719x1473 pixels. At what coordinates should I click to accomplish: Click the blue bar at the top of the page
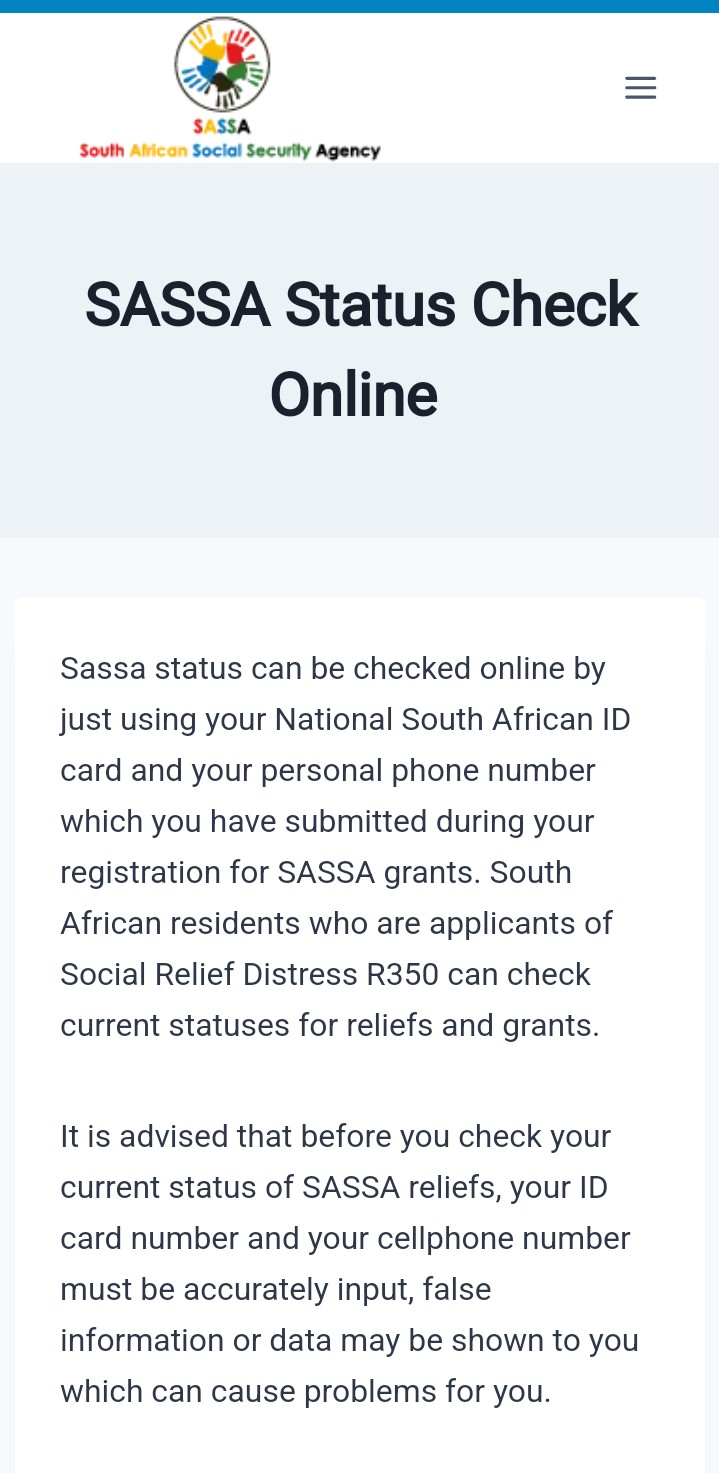click(x=359, y=6)
